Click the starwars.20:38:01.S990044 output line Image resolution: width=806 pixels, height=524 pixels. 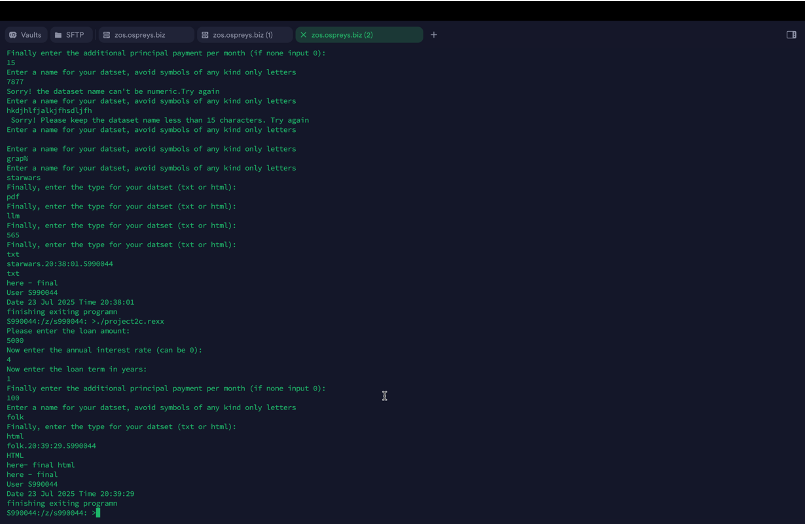60,264
